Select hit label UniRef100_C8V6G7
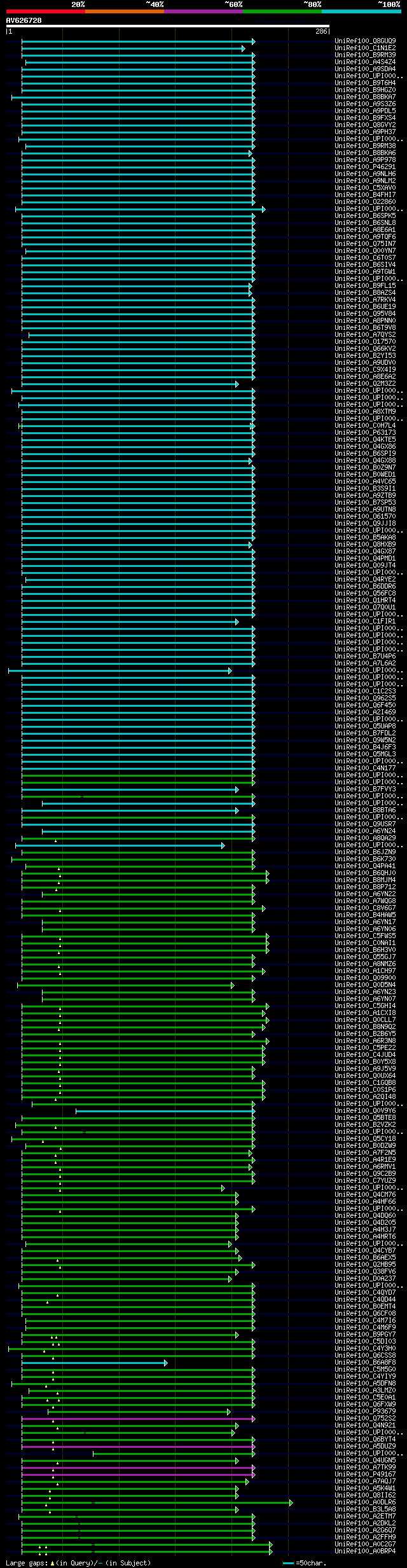Image resolution: width=407 pixels, height=1568 pixels. click(365, 908)
